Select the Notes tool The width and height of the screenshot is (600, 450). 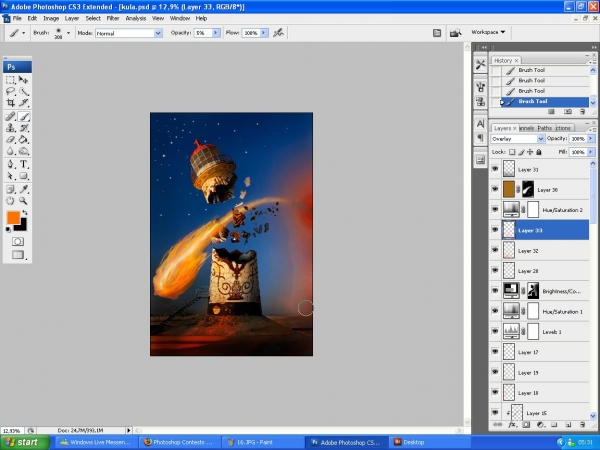pyautogui.click(x=10, y=189)
